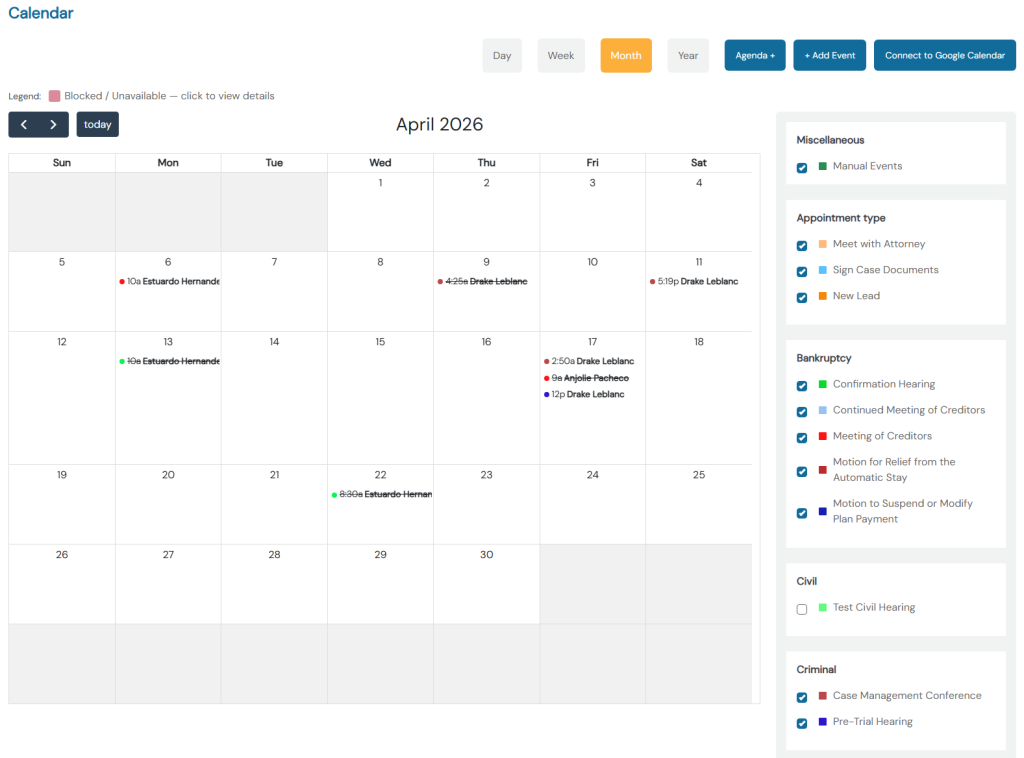Enable Test Civil Hearing checkbox
The image size is (1024, 758).
coord(802,609)
